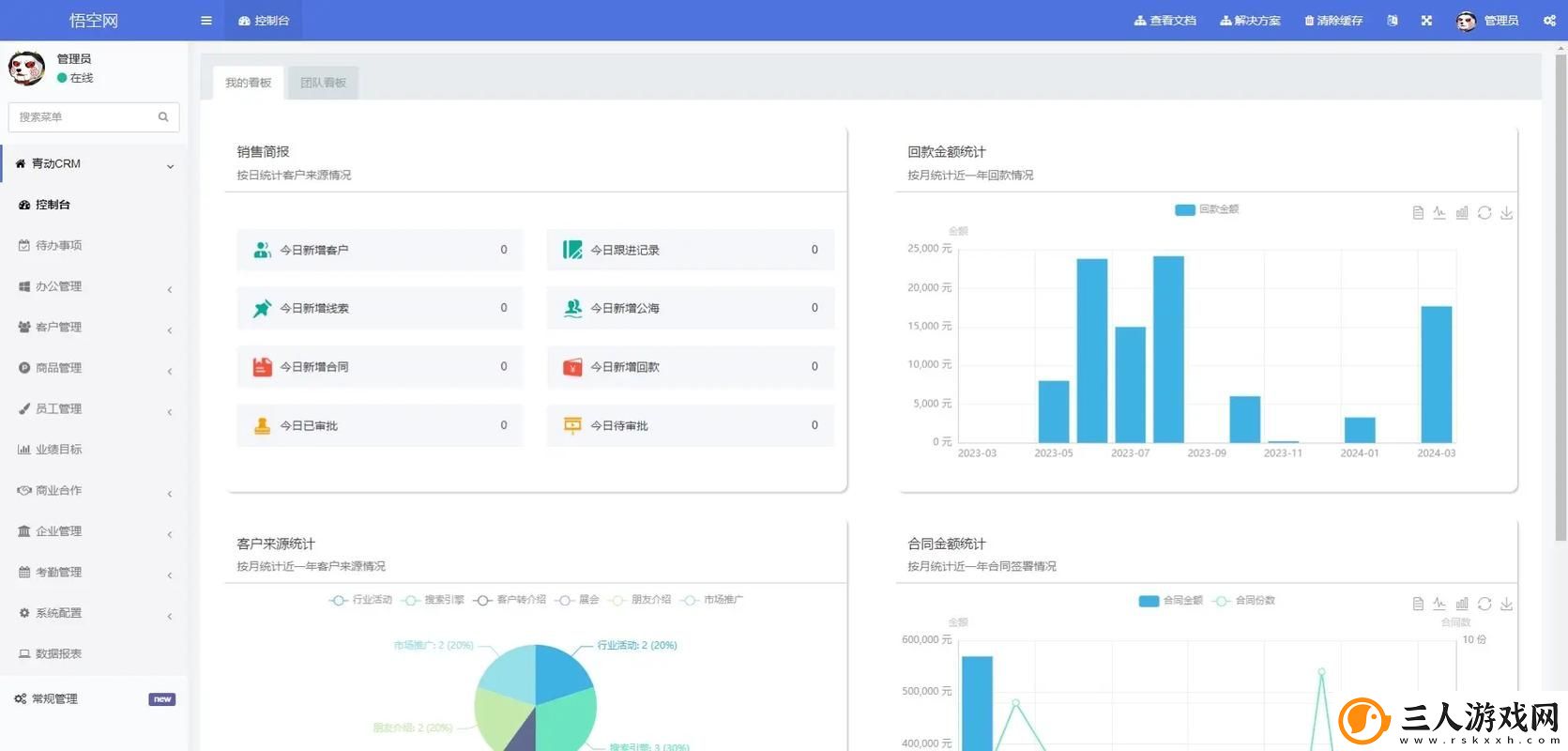Click the magnifier icon in menu search
1568x751 pixels.
tap(163, 117)
